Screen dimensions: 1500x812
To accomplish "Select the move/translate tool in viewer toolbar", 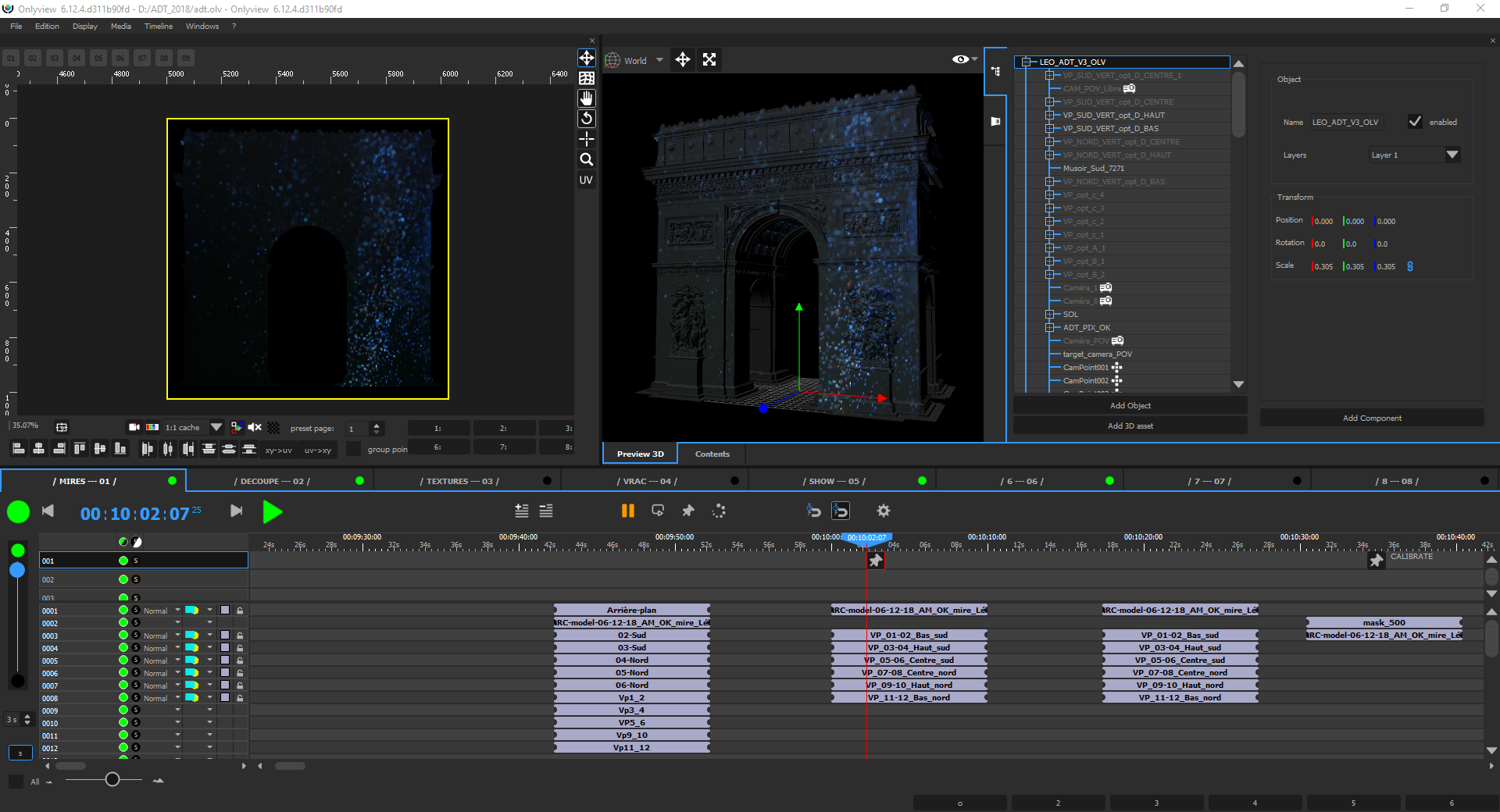I will tap(586, 58).
